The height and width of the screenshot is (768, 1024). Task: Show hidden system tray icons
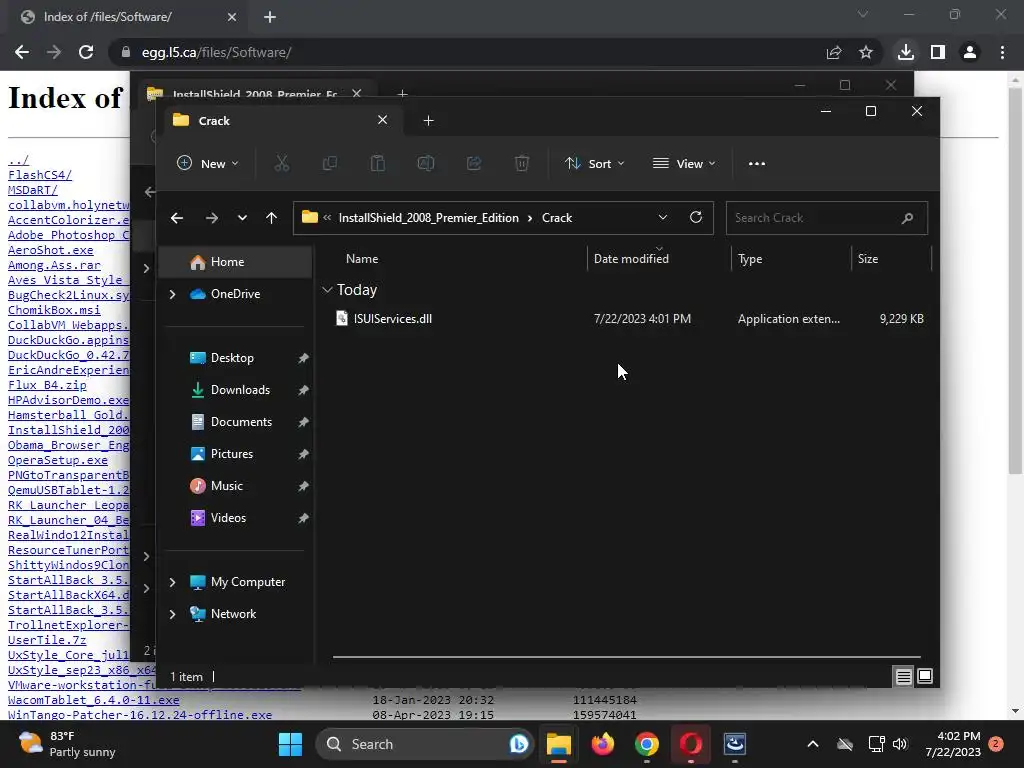812,744
